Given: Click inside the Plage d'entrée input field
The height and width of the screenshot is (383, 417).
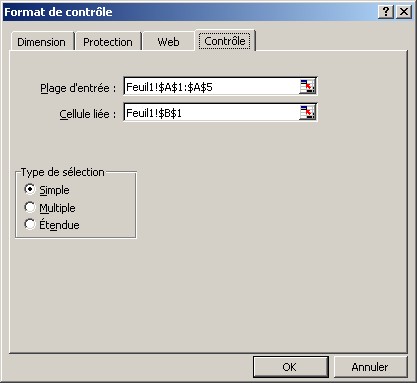Looking at the screenshot, I should [212, 87].
